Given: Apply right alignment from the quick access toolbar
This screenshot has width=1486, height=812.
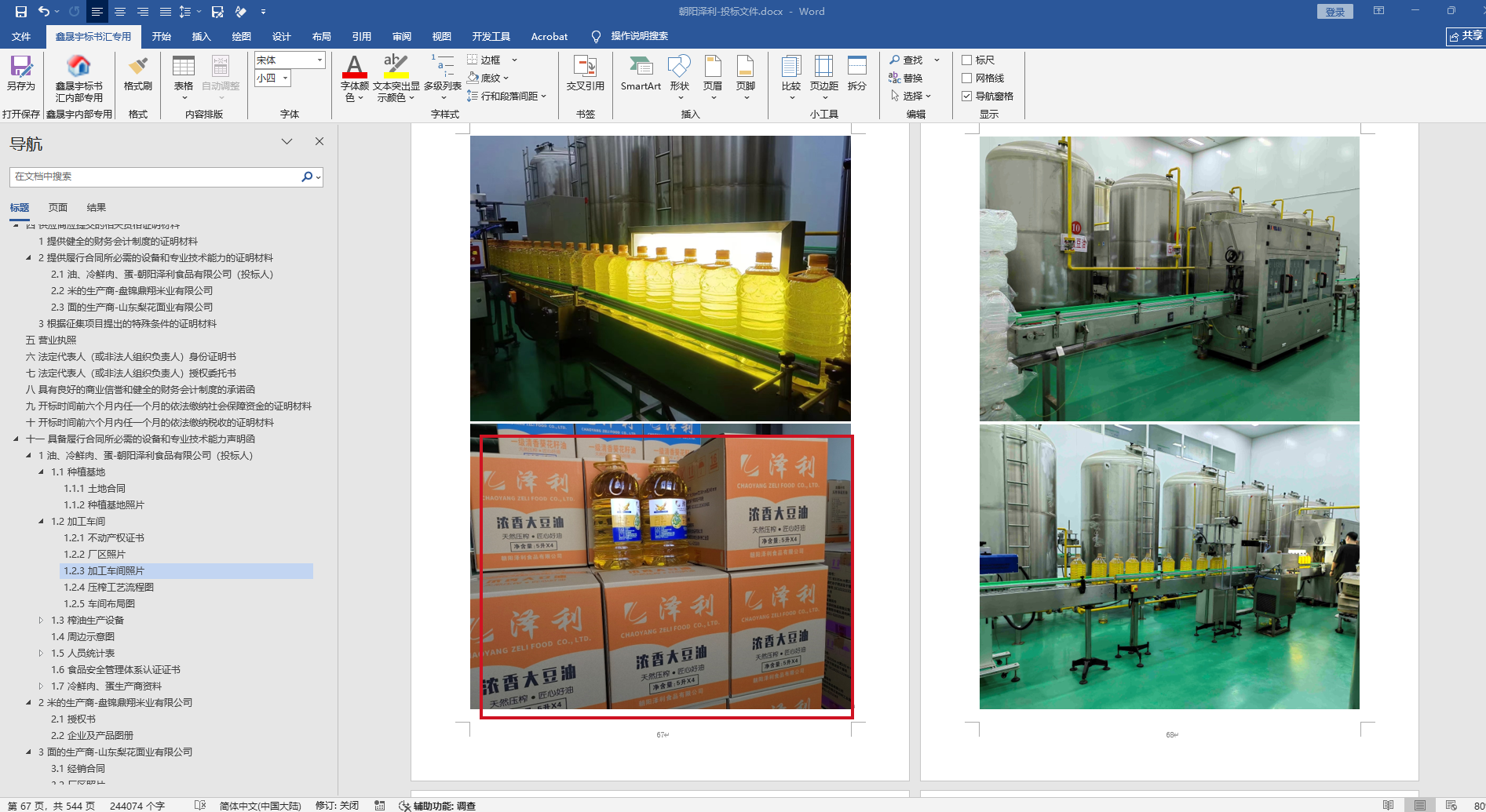Looking at the screenshot, I should (x=143, y=12).
